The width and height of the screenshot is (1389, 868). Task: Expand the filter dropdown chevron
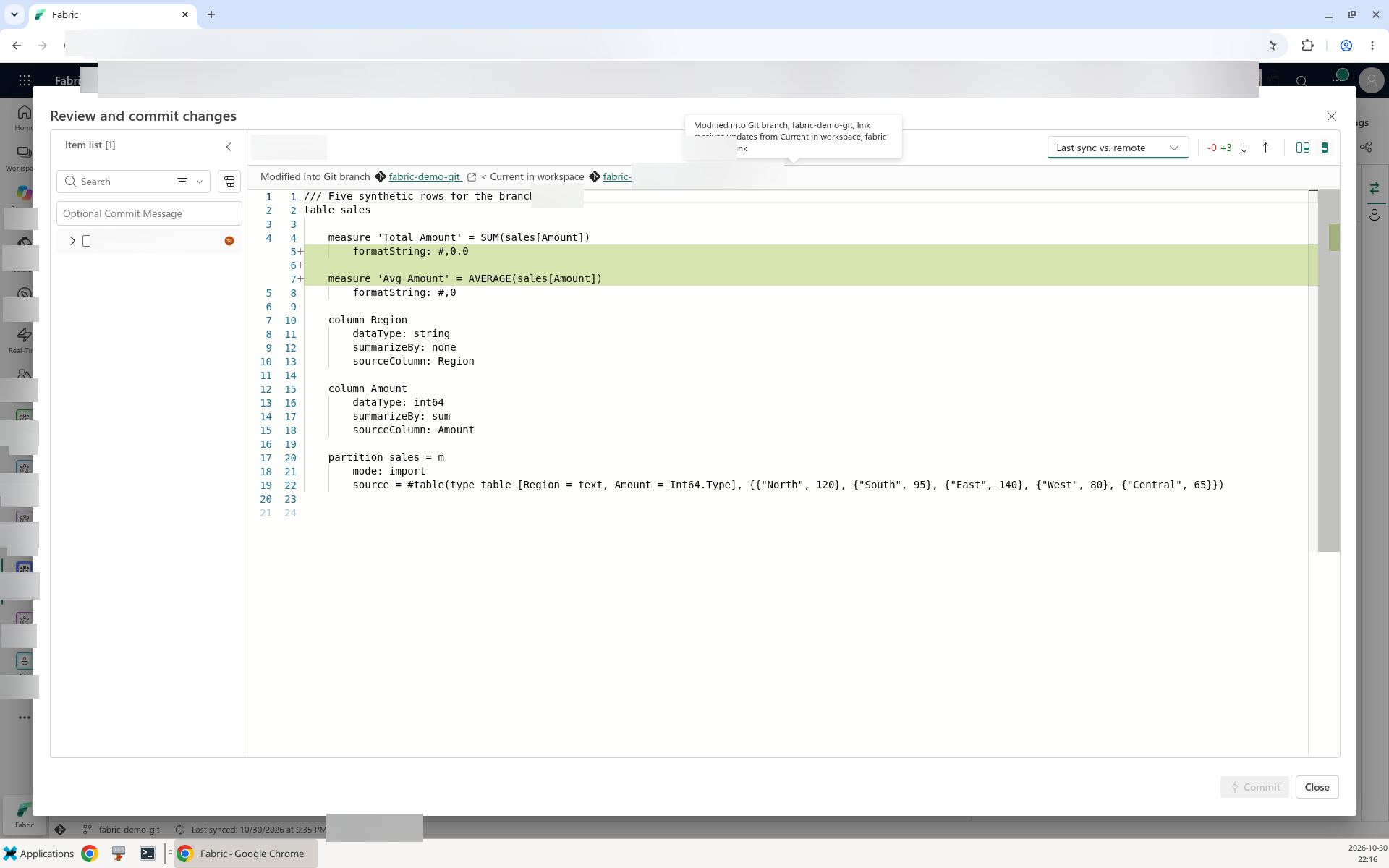pos(200,182)
